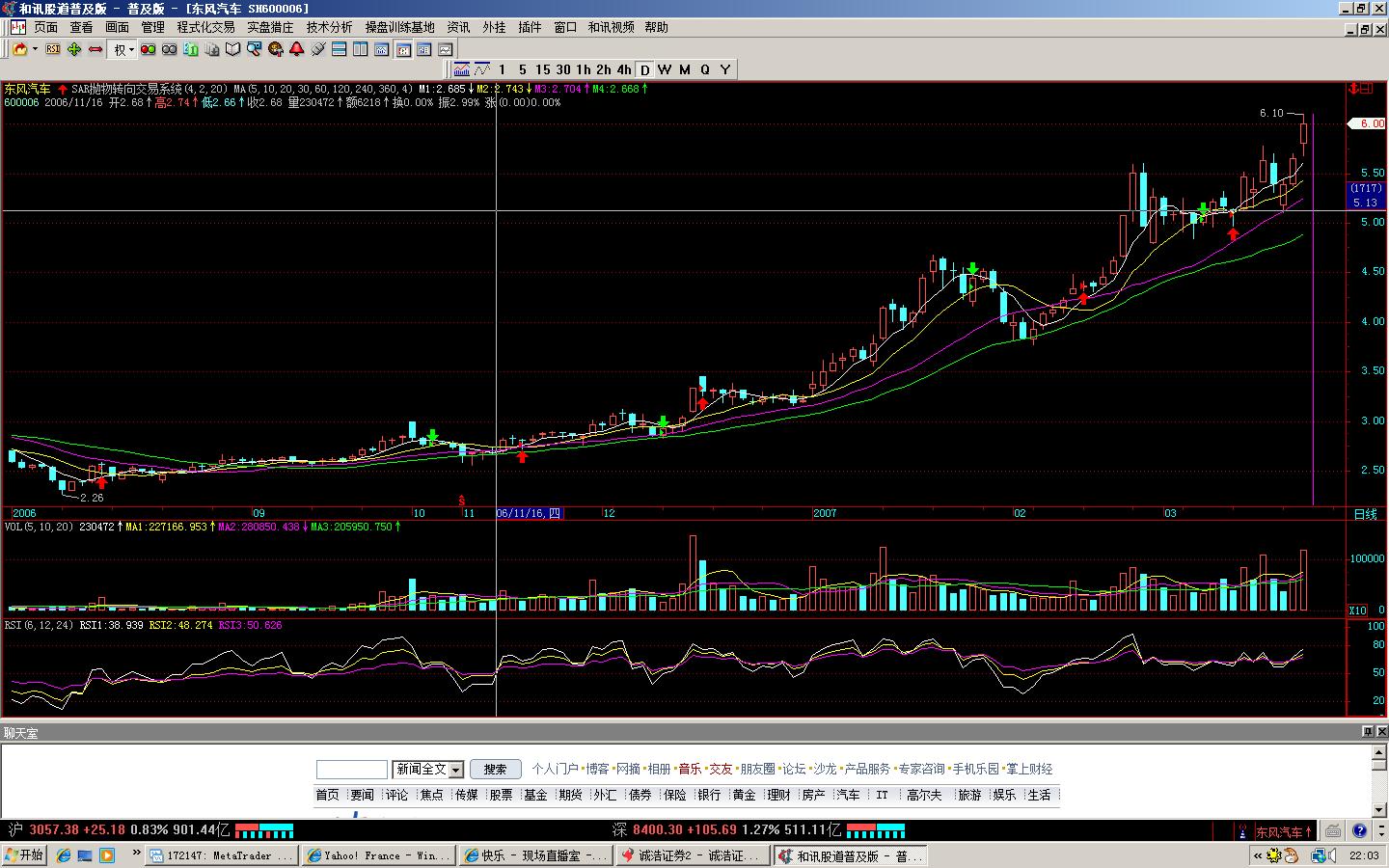Switch chart to weekly W period
The width and height of the screenshot is (1389, 868).
pos(665,69)
